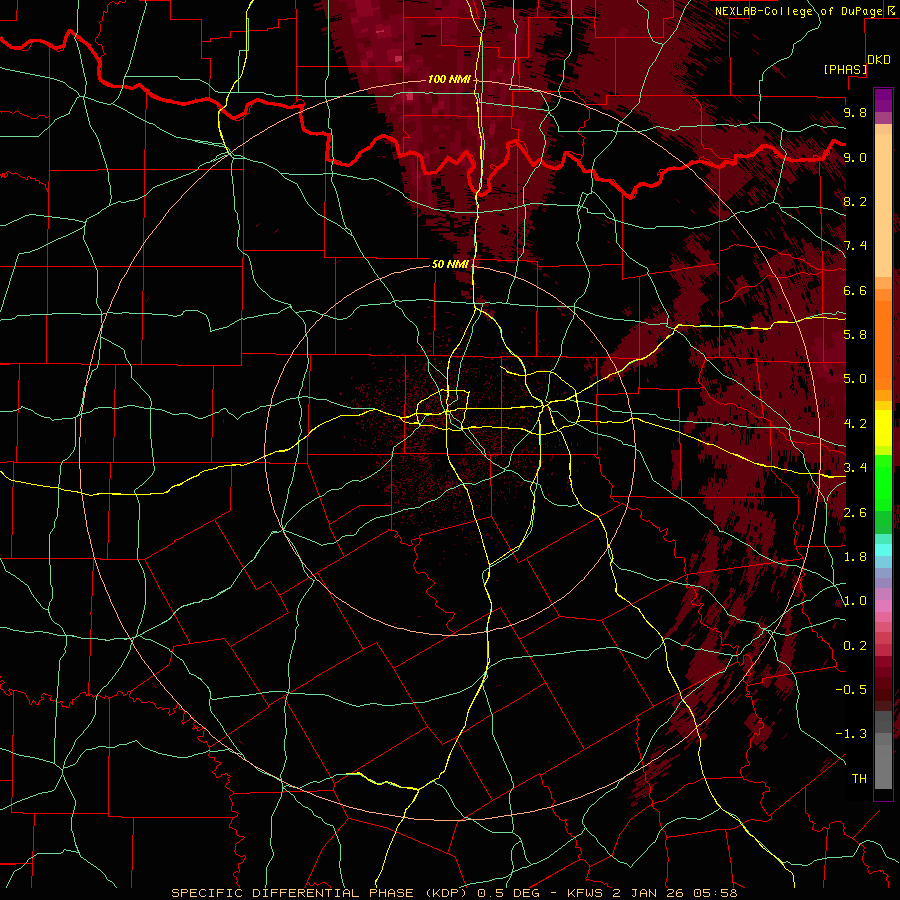Viewport: 900px width, 900px height.
Task: Select the 3.4 value on color scale
Action: (855, 468)
